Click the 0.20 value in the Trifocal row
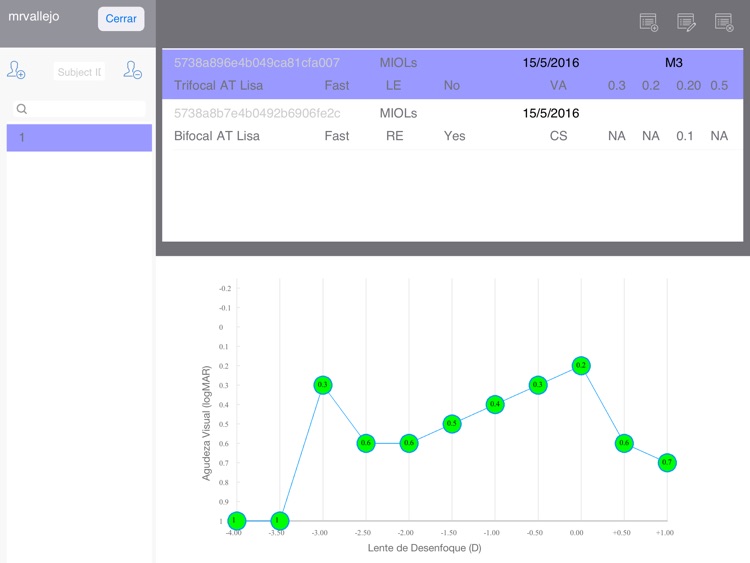The height and width of the screenshot is (563, 750). coord(688,86)
